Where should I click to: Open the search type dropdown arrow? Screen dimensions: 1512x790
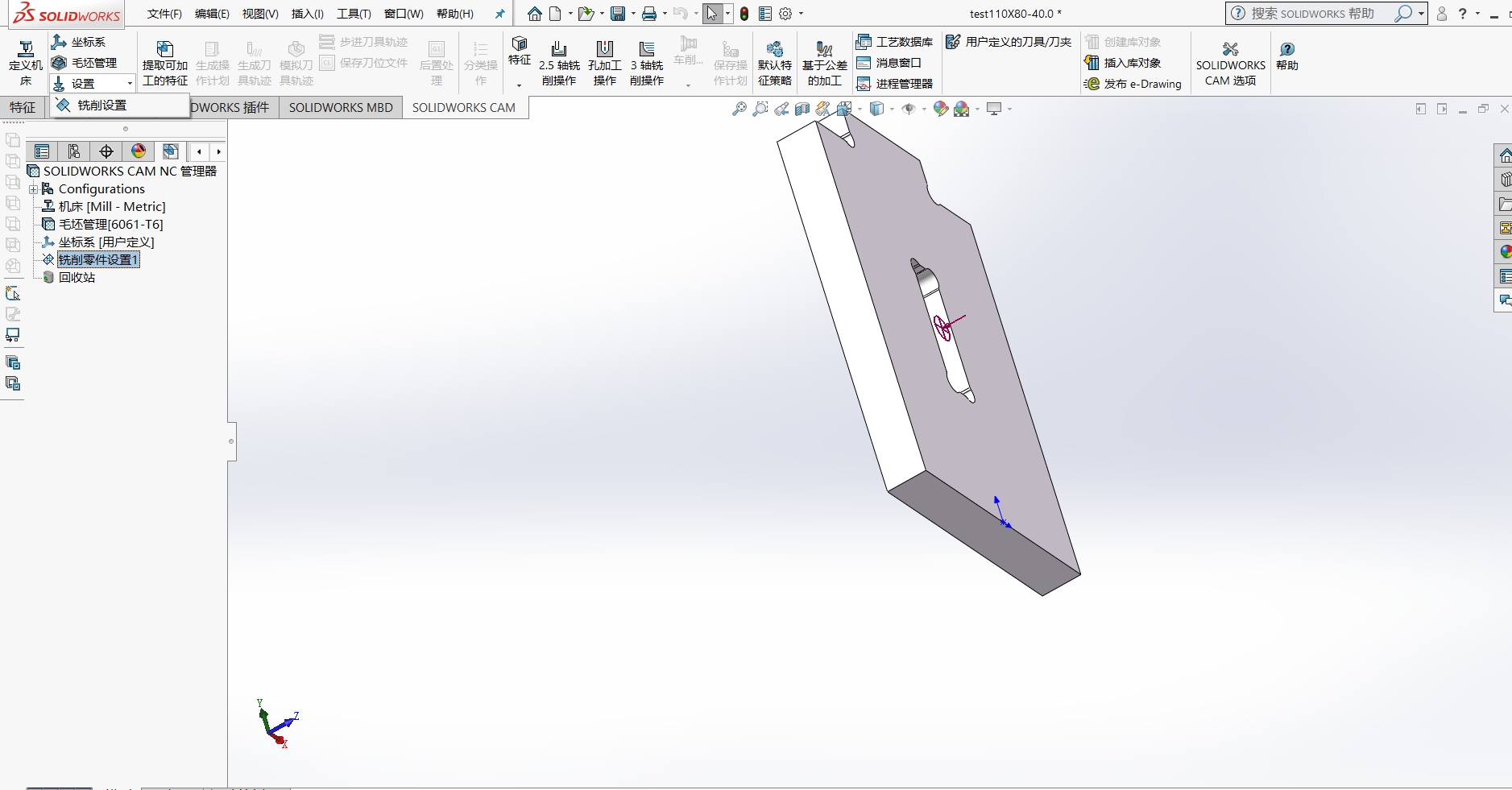click(x=1422, y=14)
